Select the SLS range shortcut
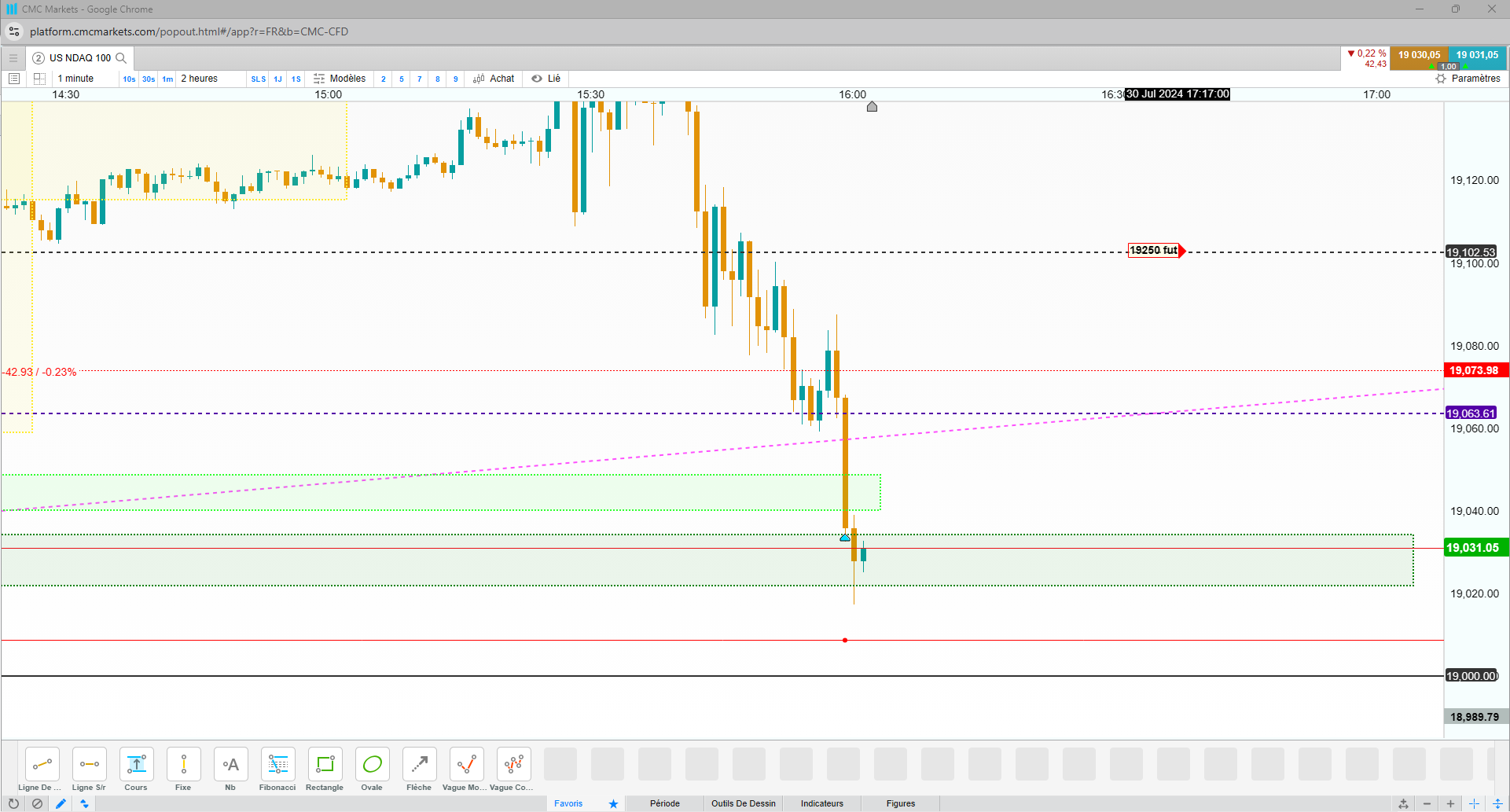1510x812 pixels. pos(258,79)
